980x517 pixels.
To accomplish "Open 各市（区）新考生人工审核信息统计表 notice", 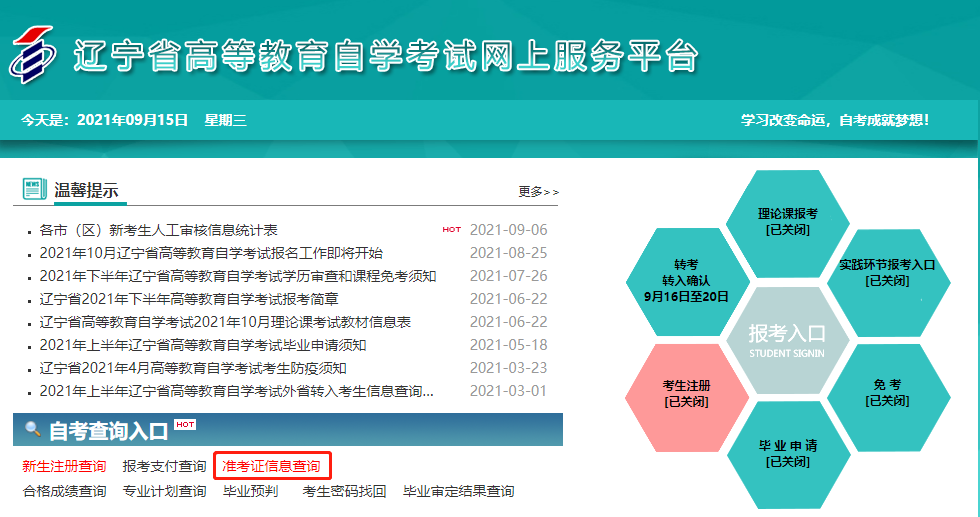I will (x=158, y=230).
